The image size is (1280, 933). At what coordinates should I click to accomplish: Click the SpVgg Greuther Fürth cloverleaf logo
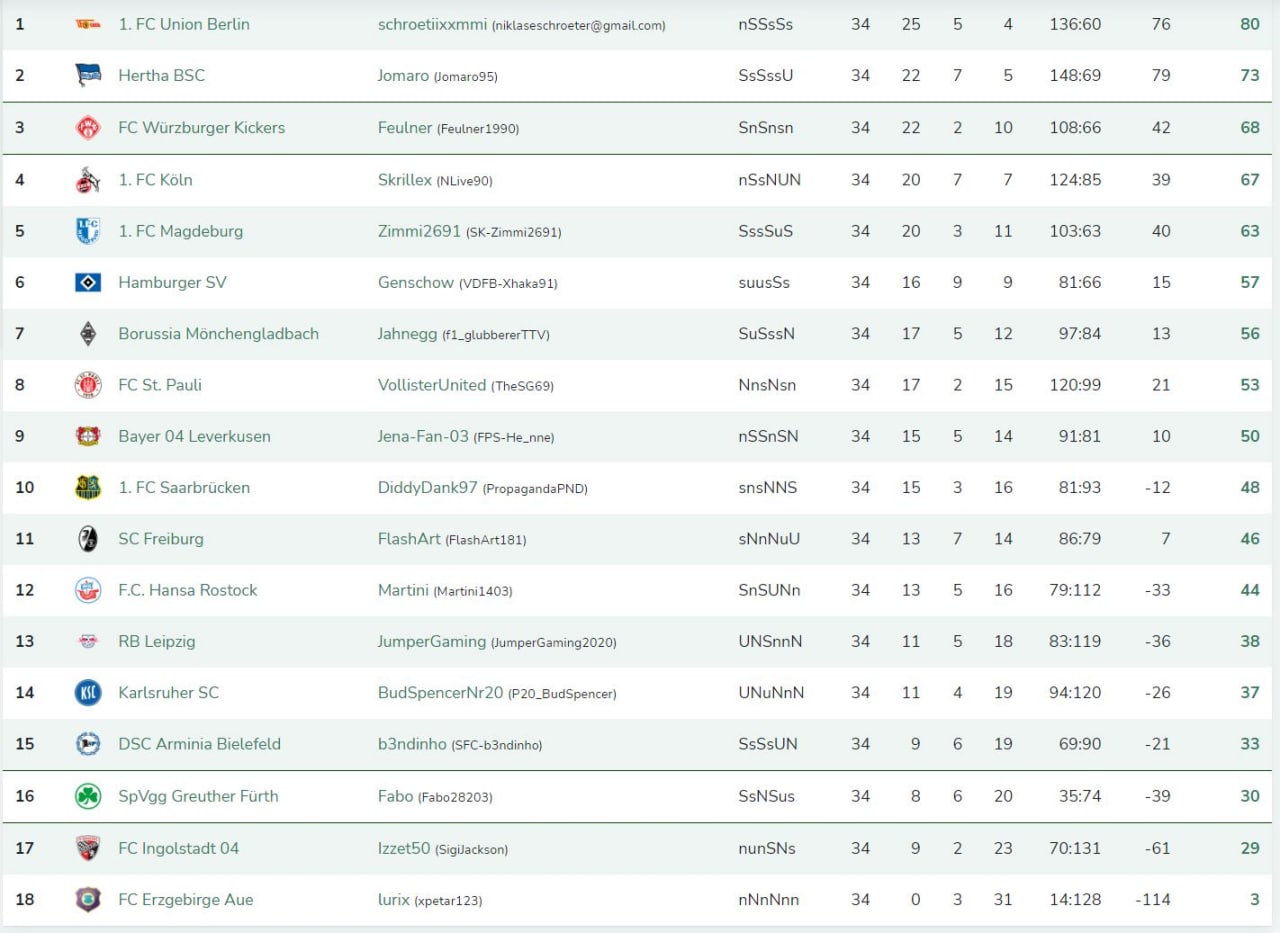click(x=88, y=797)
